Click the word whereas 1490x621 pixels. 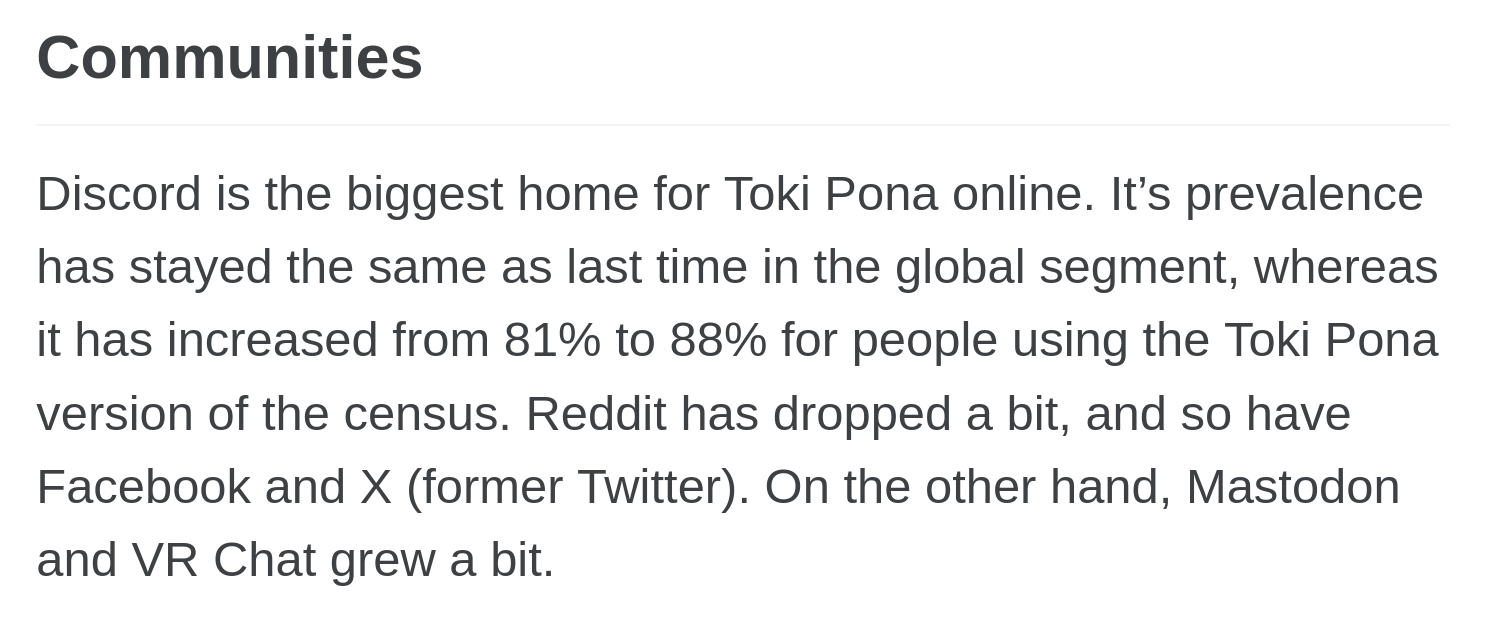(1346, 267)
